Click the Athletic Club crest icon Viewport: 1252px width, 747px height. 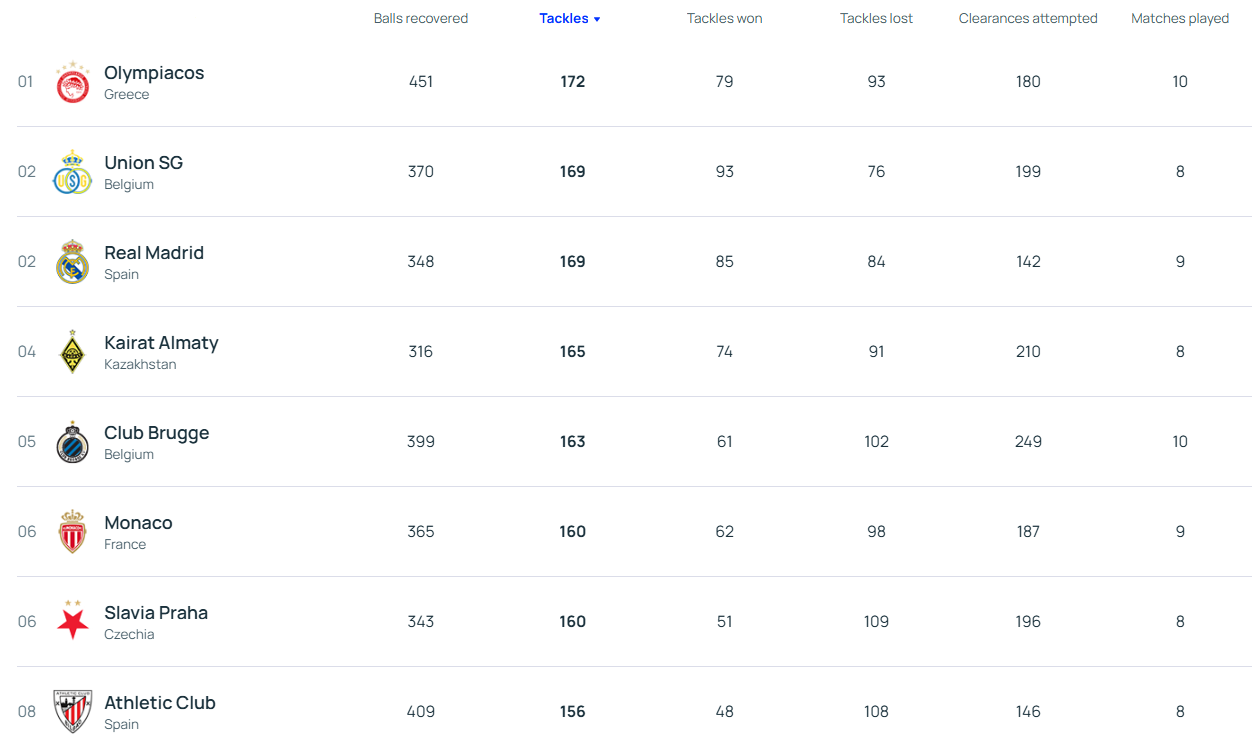[72, 711]
